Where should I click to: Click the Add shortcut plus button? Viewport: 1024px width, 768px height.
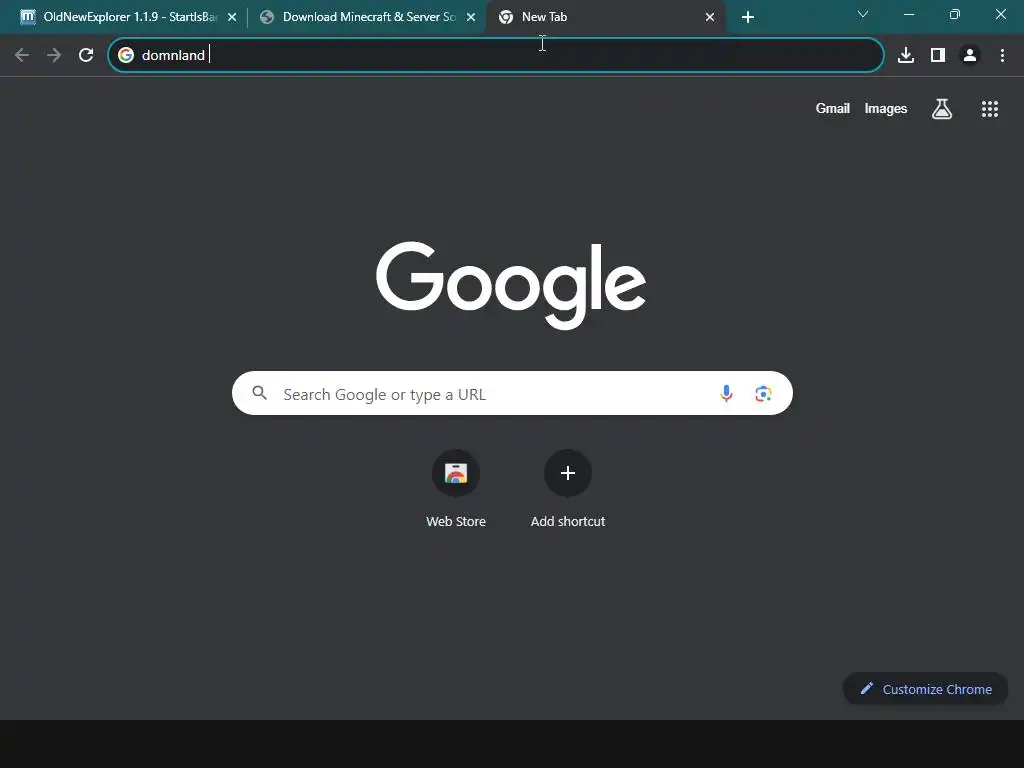[568, 473]
